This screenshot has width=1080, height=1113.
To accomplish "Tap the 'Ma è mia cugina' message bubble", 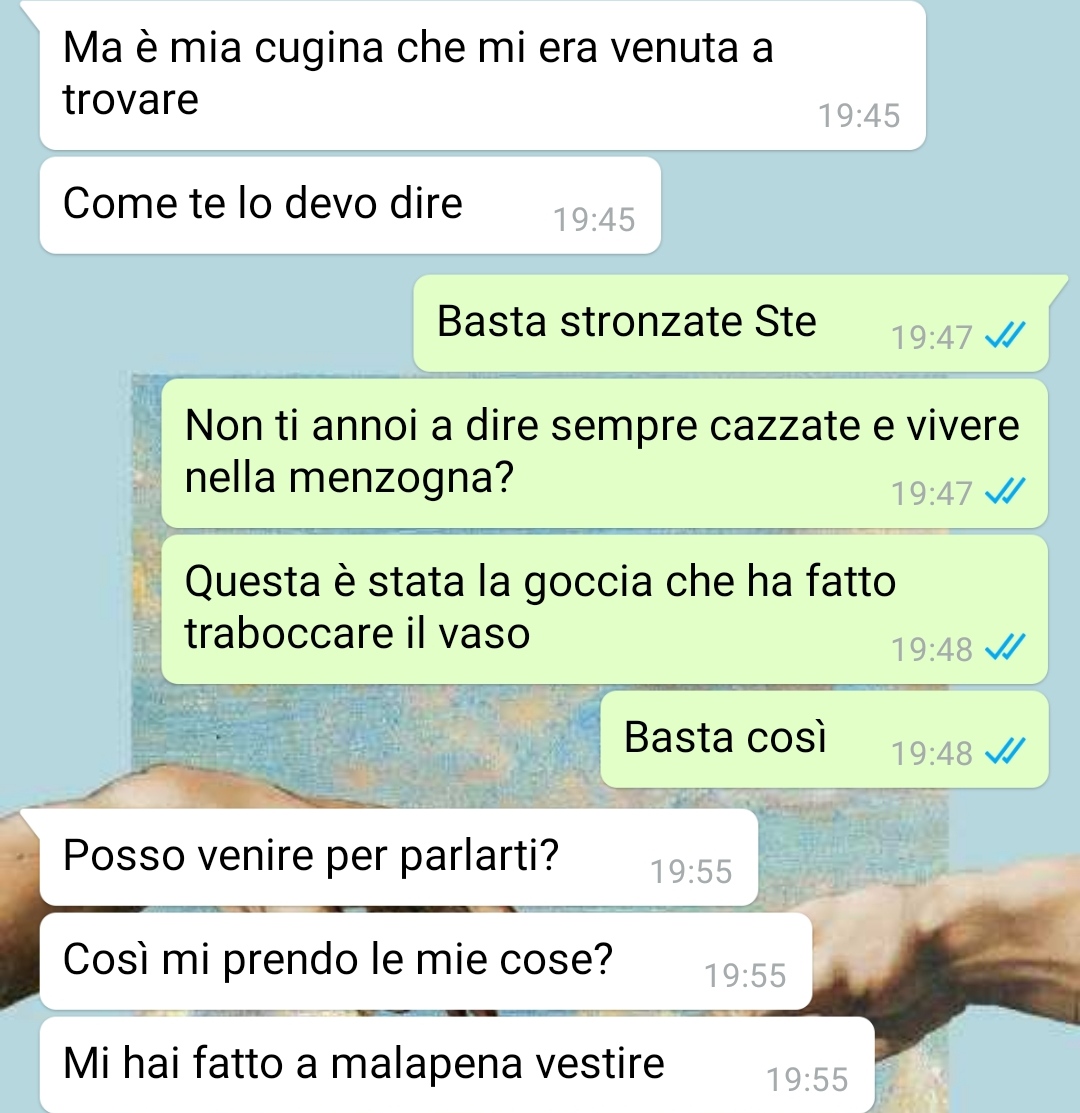I will [x=483, y=75].
